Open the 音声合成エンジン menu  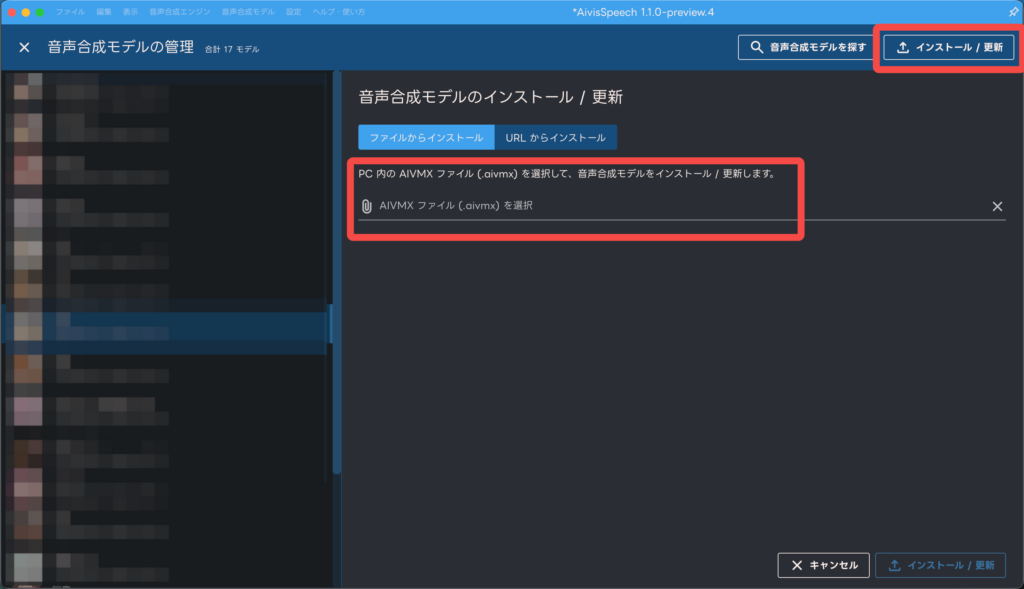(x=180, y=10)
